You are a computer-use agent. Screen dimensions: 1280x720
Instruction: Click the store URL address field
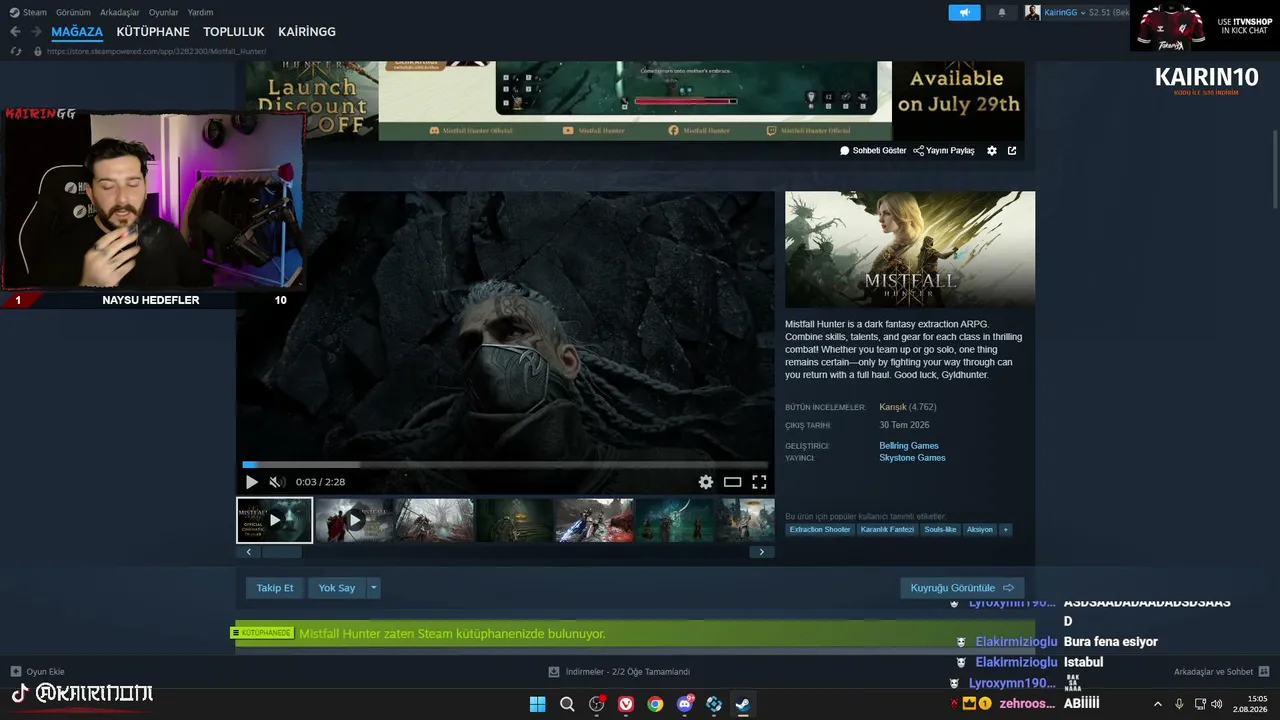pos(157,51)
